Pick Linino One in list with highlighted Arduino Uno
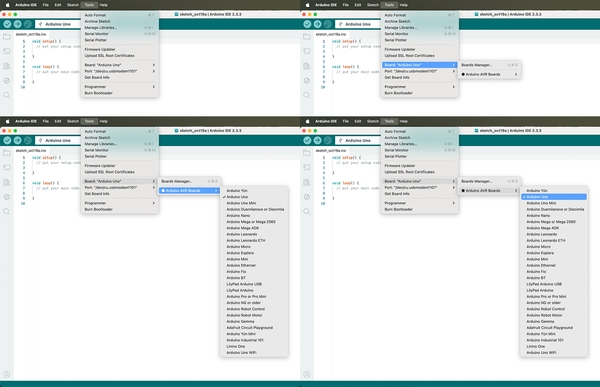Screen dimensions: 600x387 [x=554, y=346]
